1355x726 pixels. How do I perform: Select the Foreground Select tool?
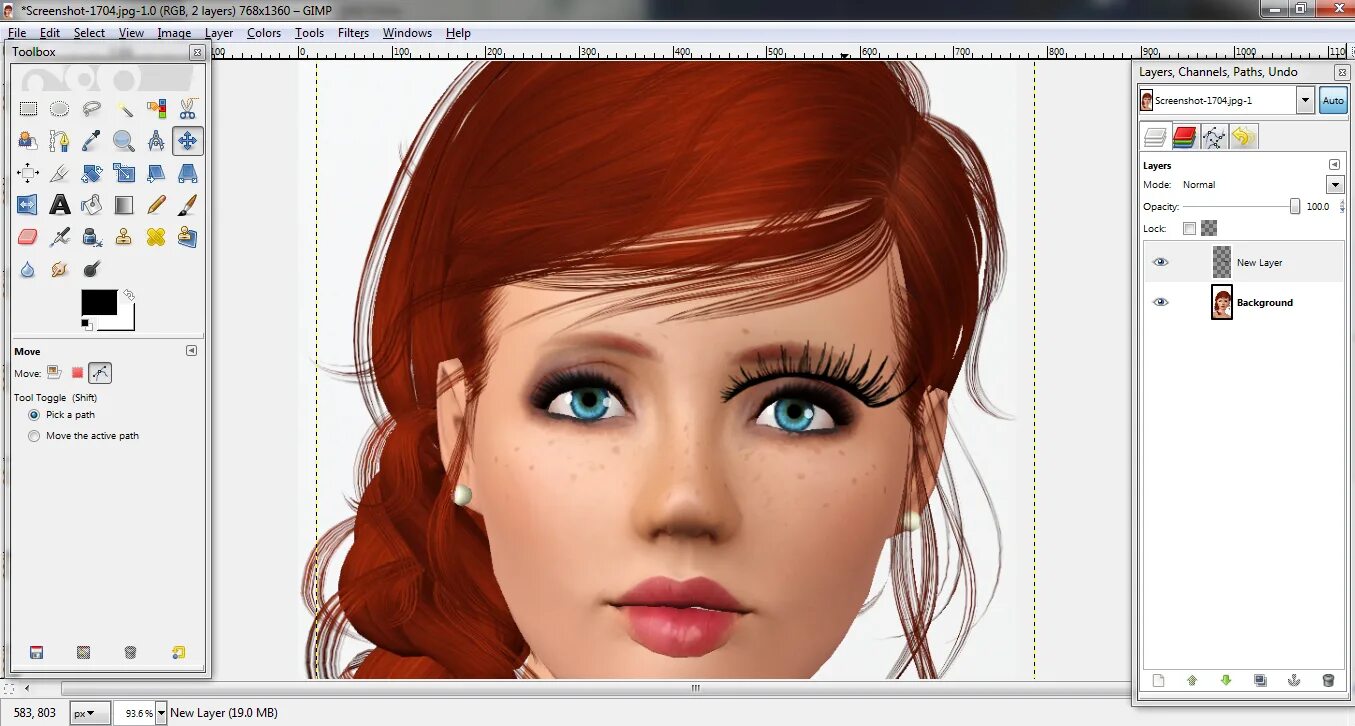28,141
